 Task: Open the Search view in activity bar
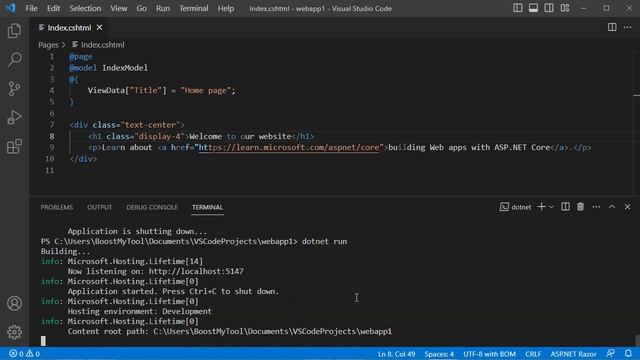click(x=14, y=60)
